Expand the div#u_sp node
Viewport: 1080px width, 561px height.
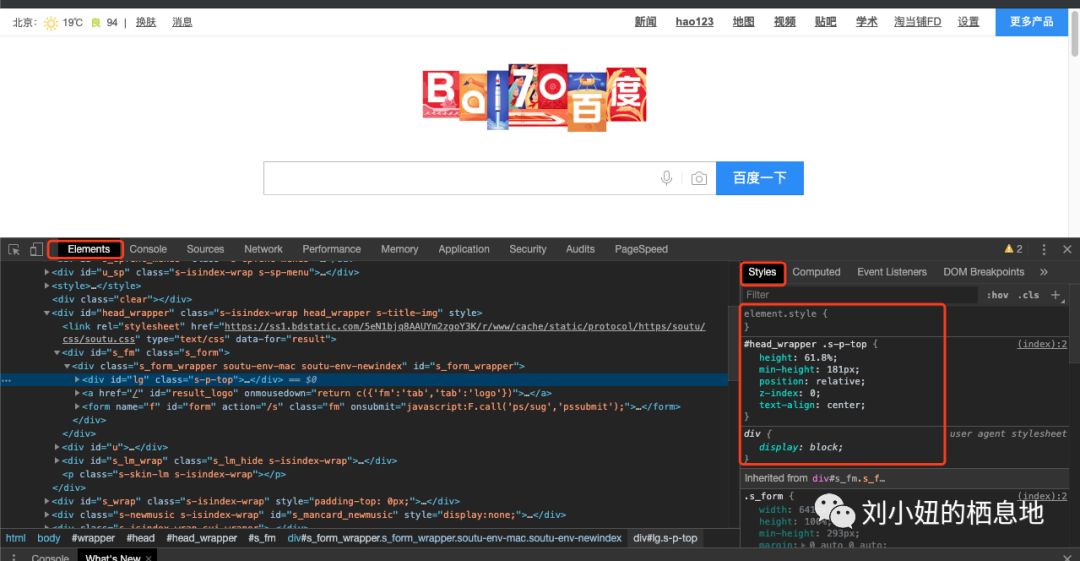pos(47,272)
